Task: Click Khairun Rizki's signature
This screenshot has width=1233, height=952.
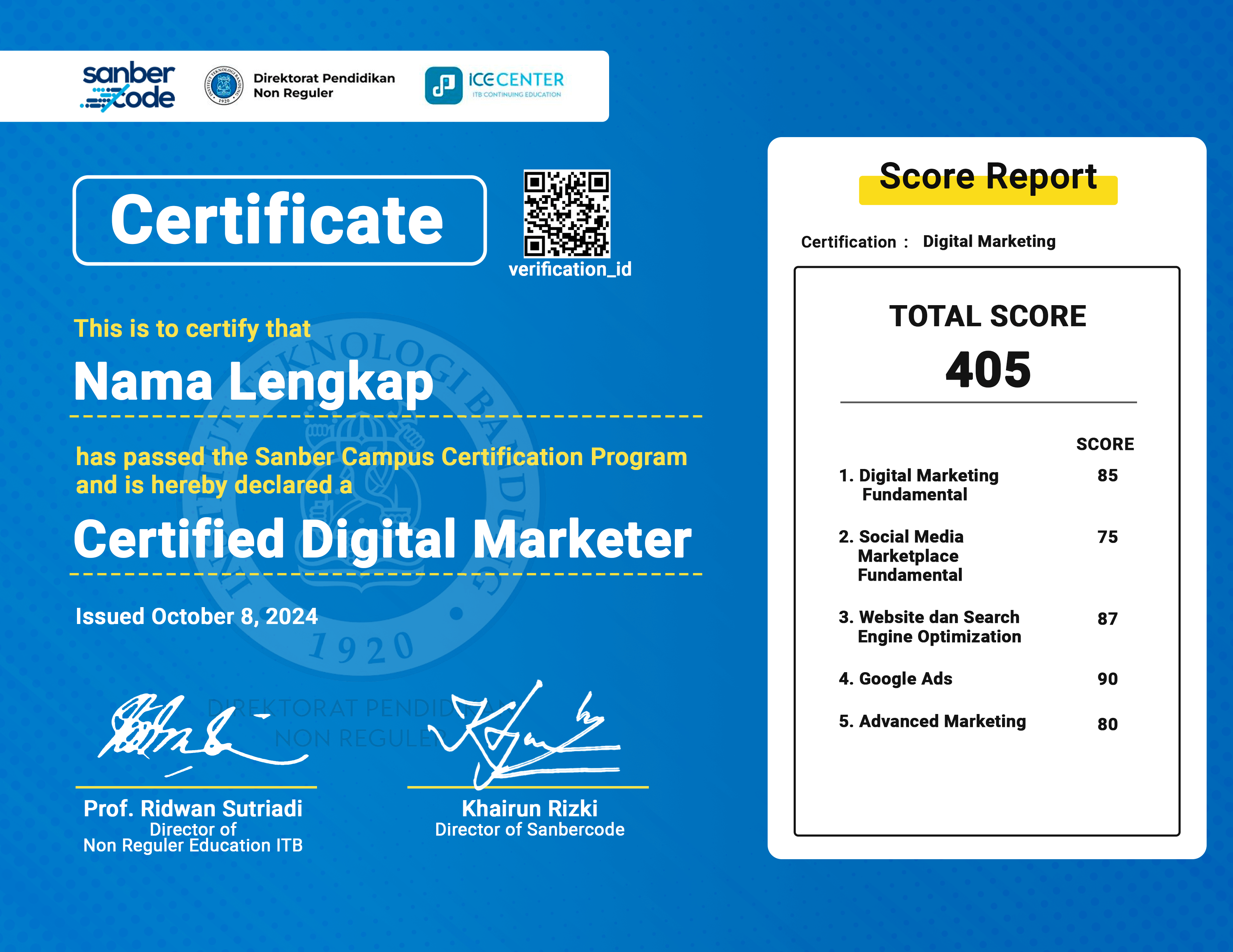Action: [524, 735]
